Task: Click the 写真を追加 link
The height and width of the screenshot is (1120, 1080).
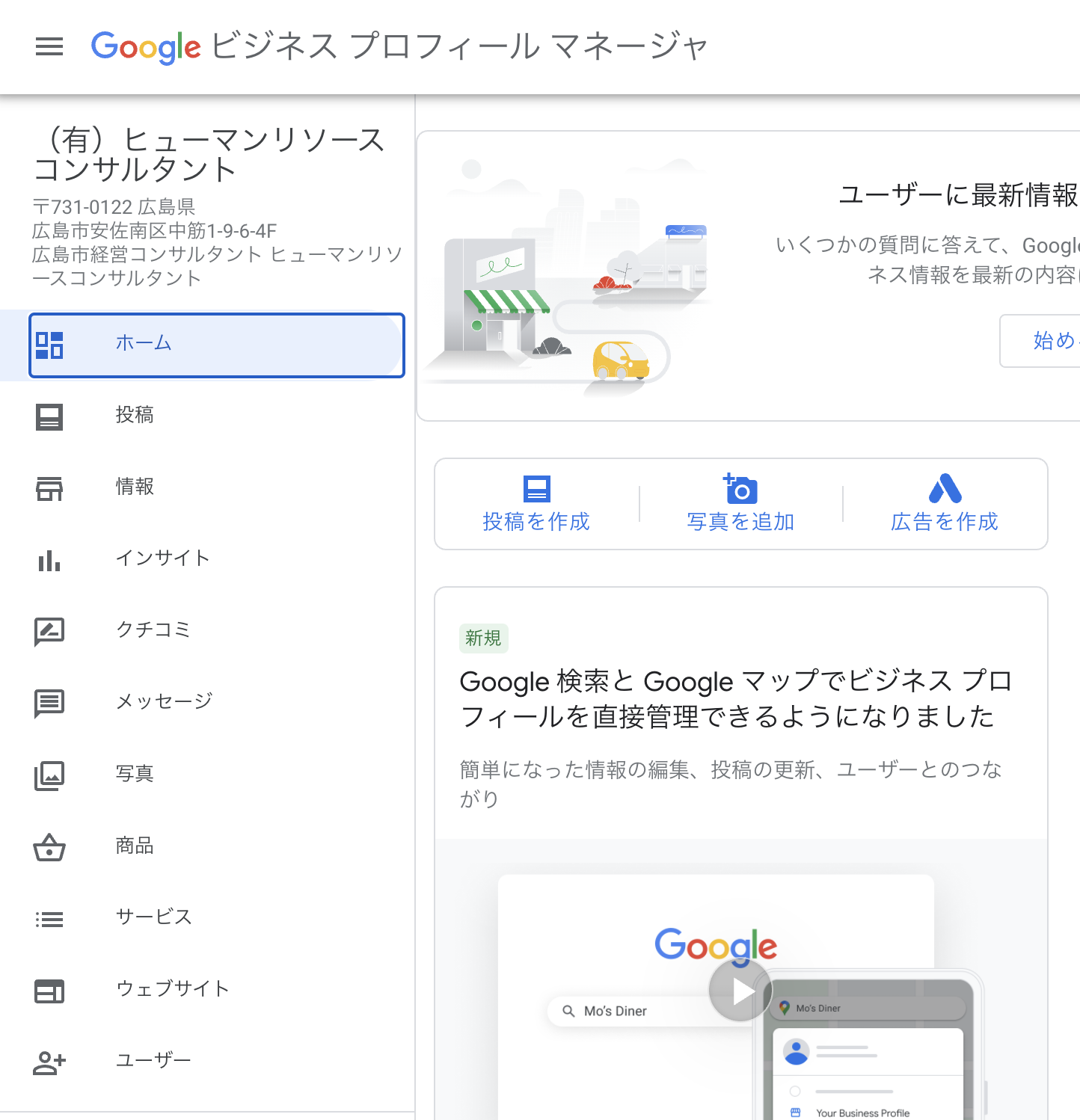Action: [x=740, y=522]
